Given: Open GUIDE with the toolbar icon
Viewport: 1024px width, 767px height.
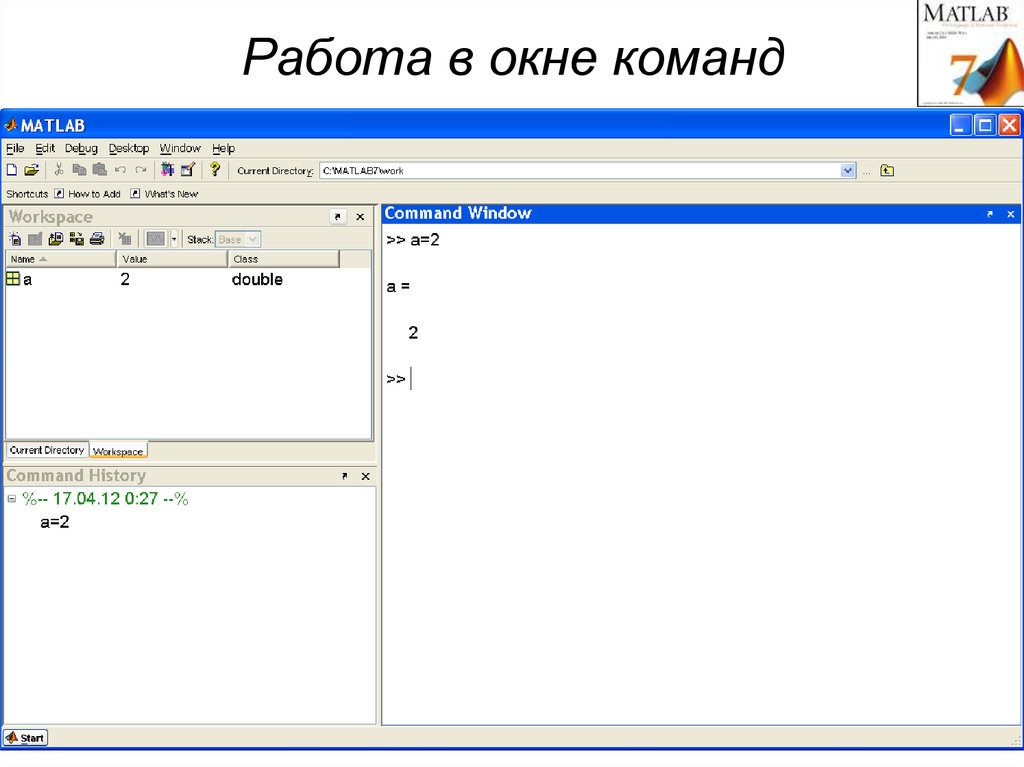Looking at the screenshot, I should 188,171.
